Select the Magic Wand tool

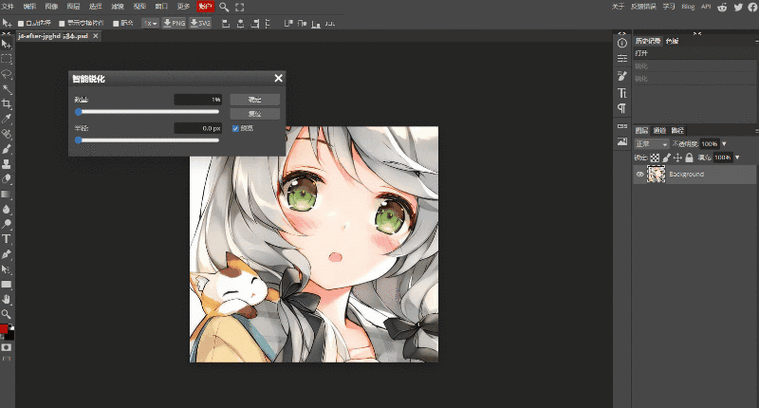point(6,88)
